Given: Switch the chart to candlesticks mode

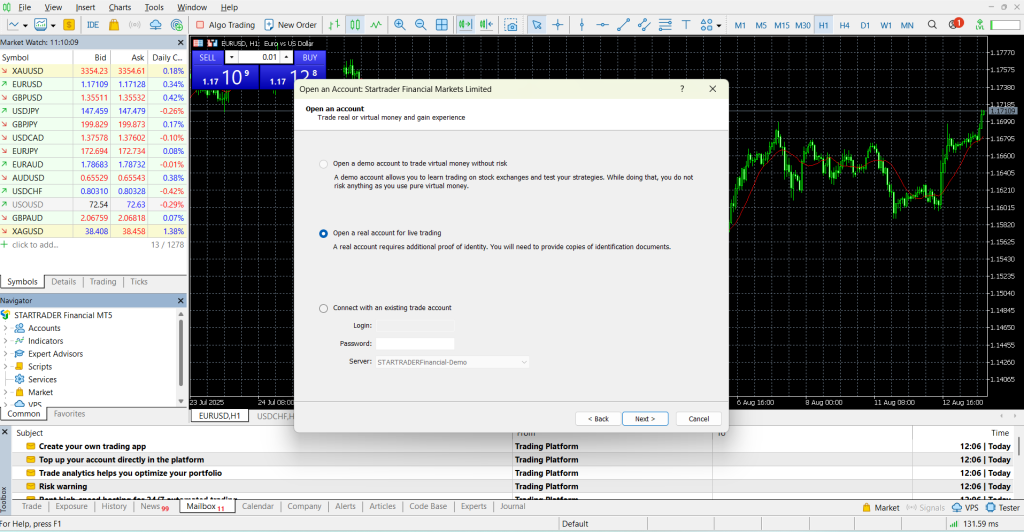Looking at the screenshot, I should (355, 25).
